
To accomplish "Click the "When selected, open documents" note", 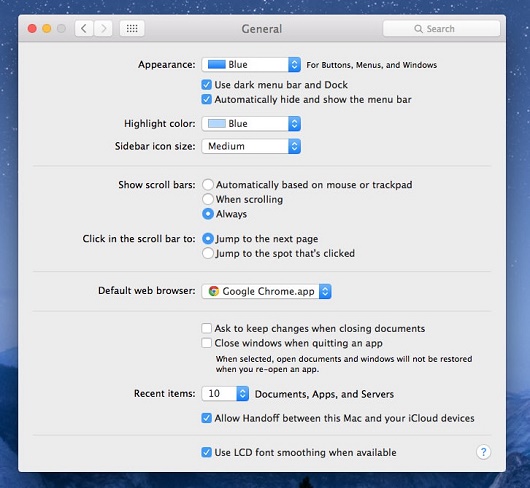I will [344, 364].
